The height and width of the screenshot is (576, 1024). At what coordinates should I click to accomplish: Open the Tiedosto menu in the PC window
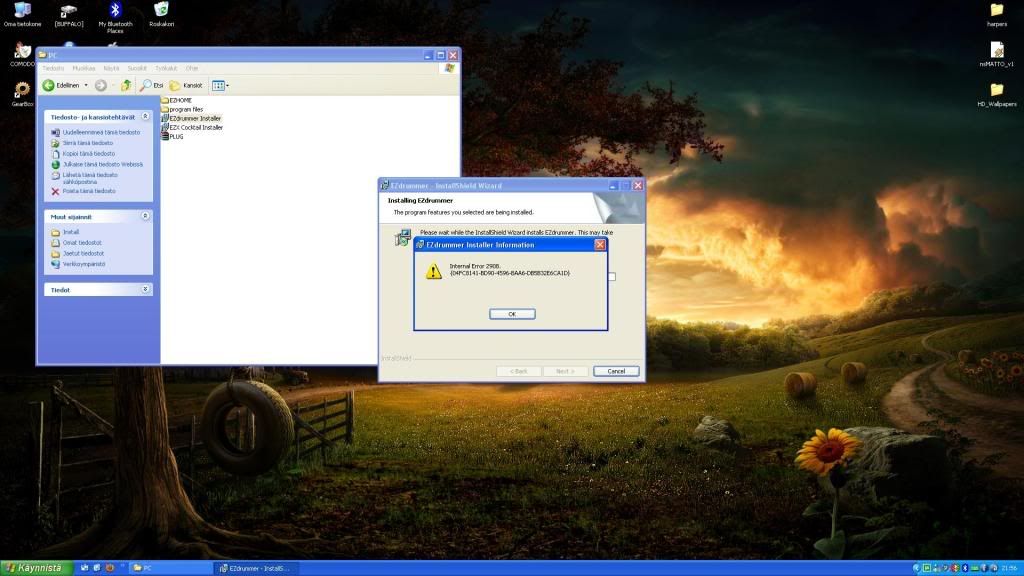click(x=54, y=69)
